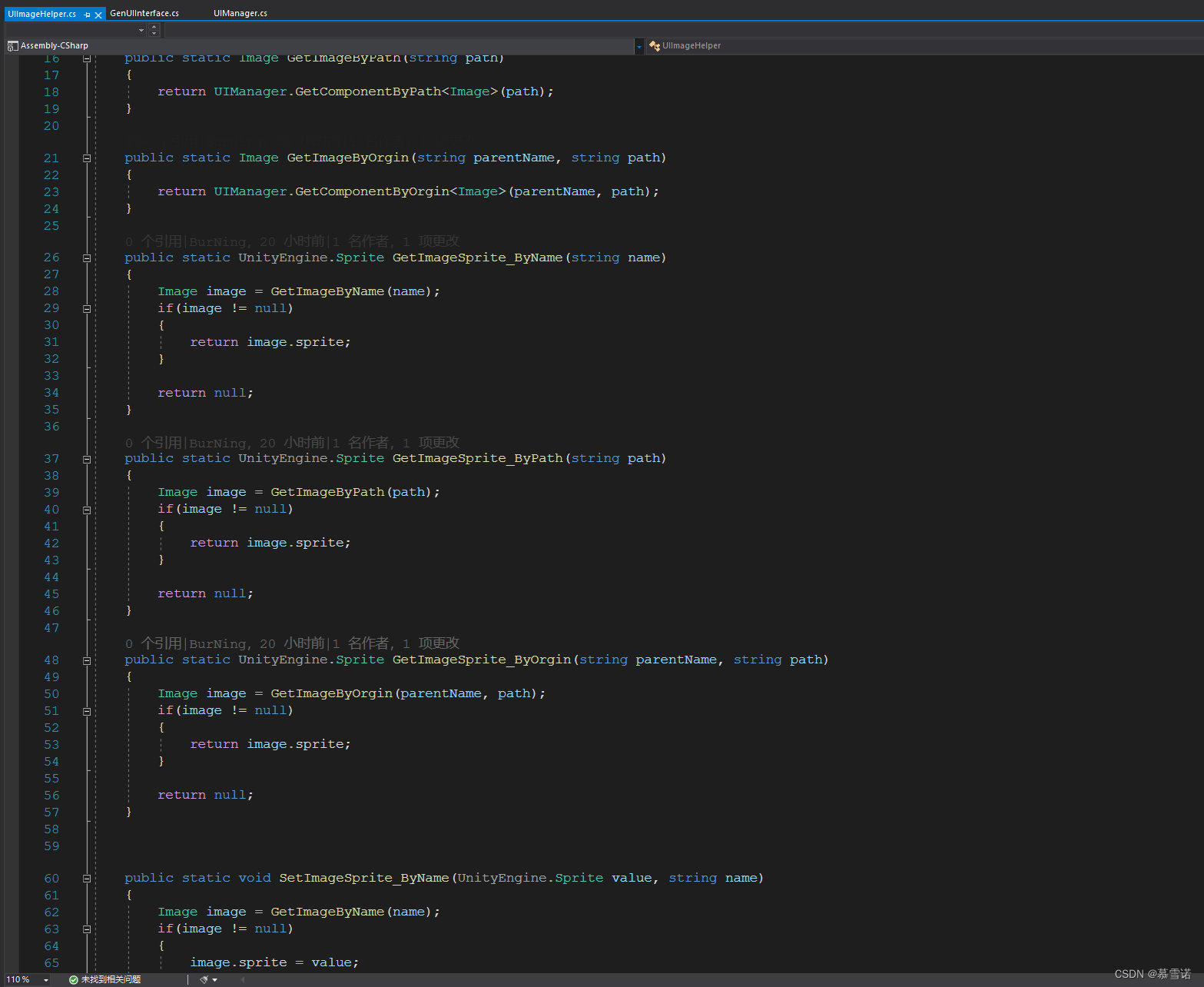Viewport: 1204px width, 987px height.
Task: Click 'GetImageByName' call on line 28
Action: click(x=327, y=291)
